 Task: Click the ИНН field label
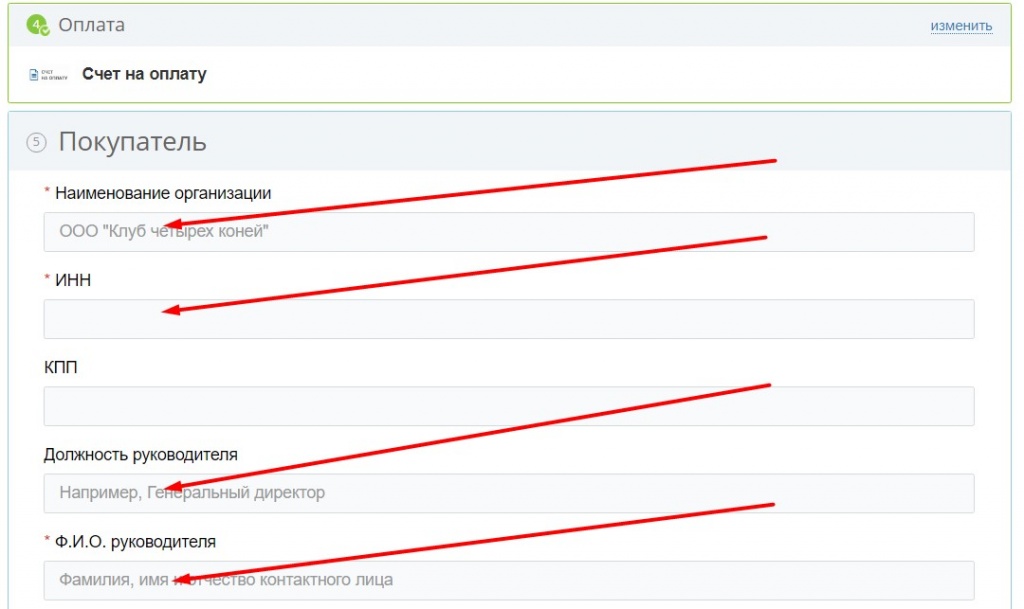pyautogui.click(x=73, y=280)
